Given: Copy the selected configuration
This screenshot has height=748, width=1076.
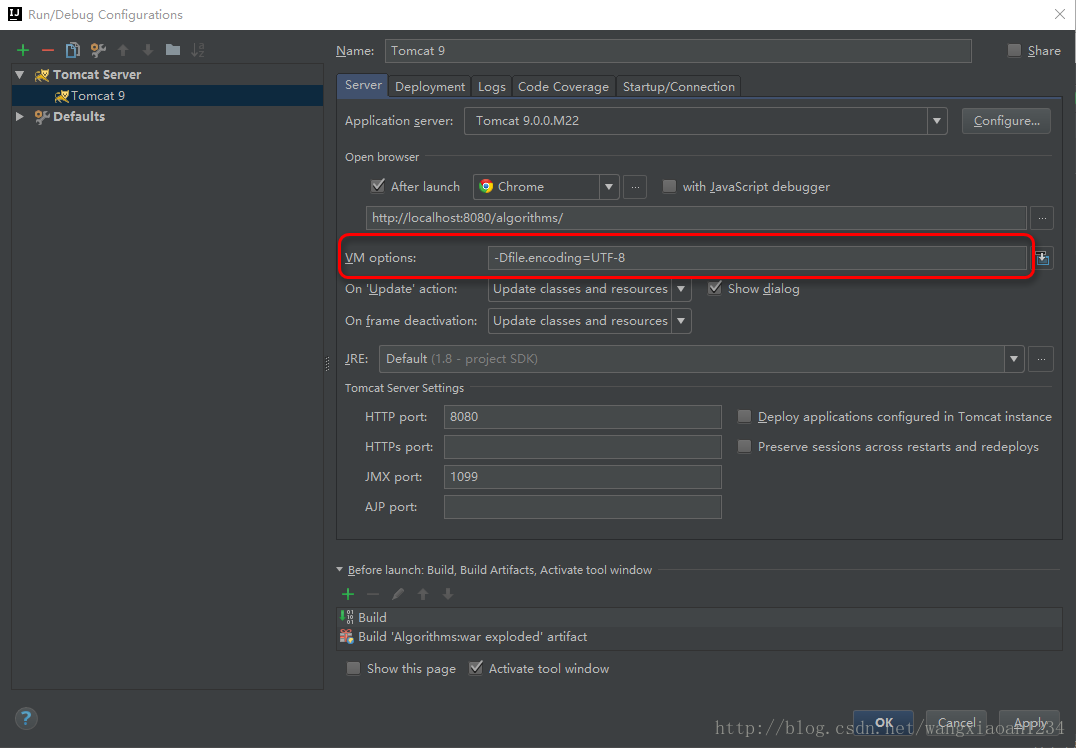Looking at the screenshot, I should [72, 50].
